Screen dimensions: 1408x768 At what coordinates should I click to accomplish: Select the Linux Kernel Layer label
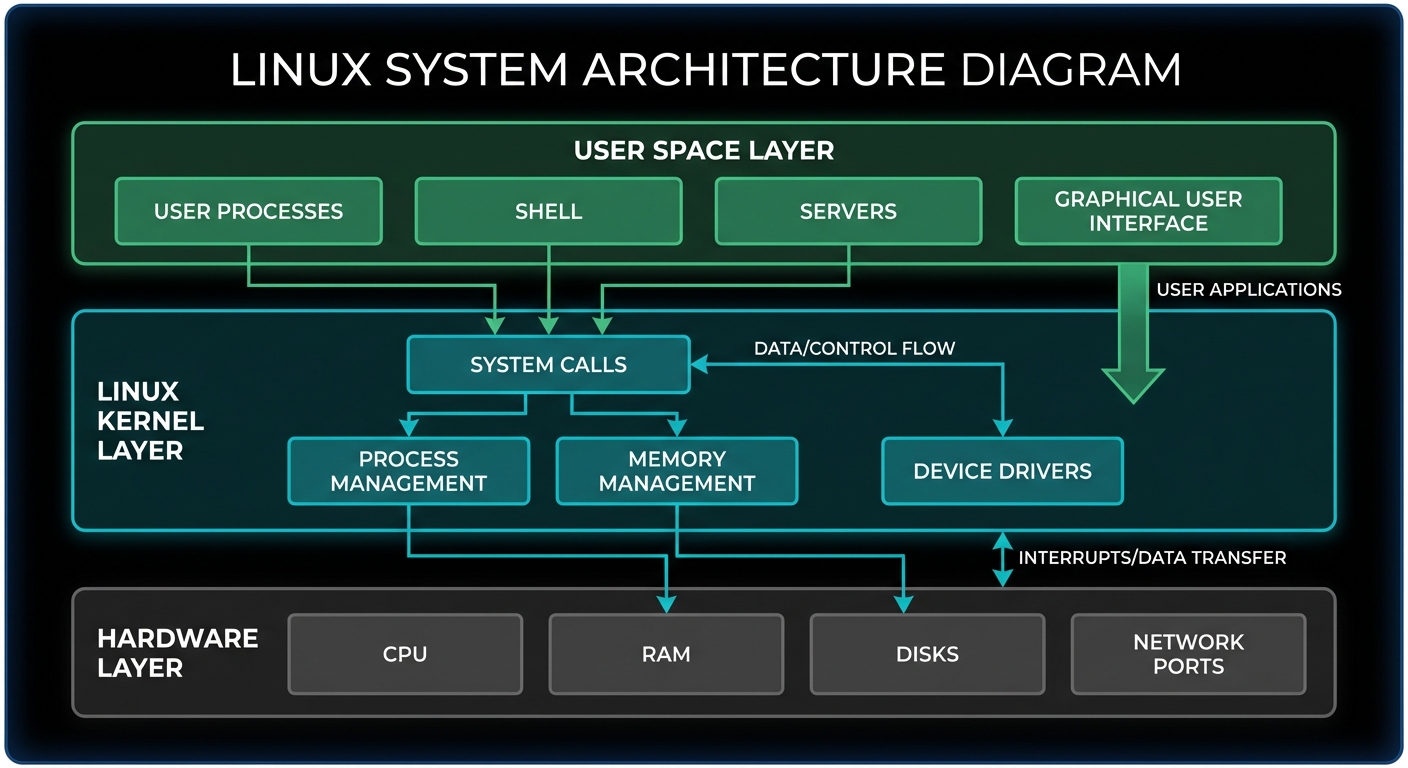(150, 421)
